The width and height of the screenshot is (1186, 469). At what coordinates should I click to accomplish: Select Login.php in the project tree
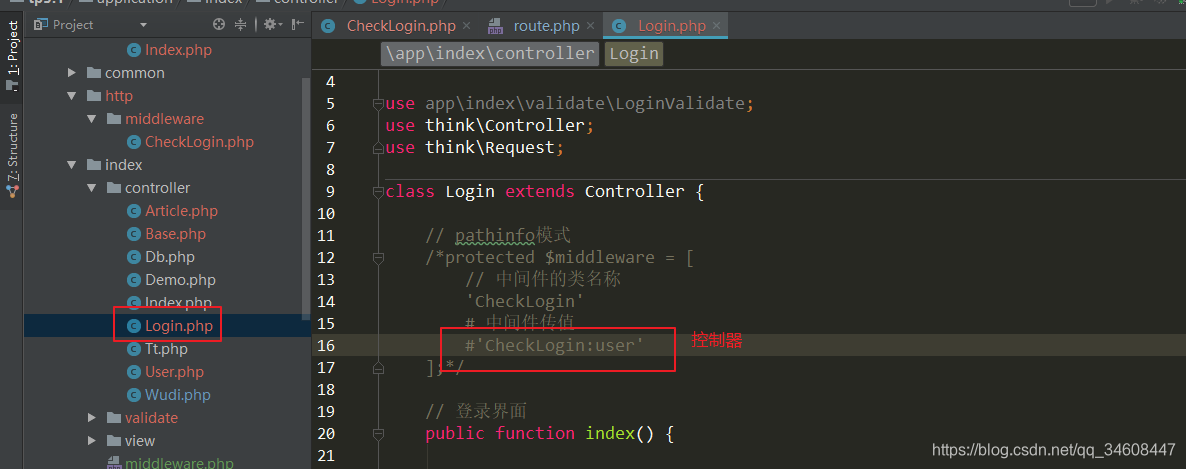[x=179, y=326]
